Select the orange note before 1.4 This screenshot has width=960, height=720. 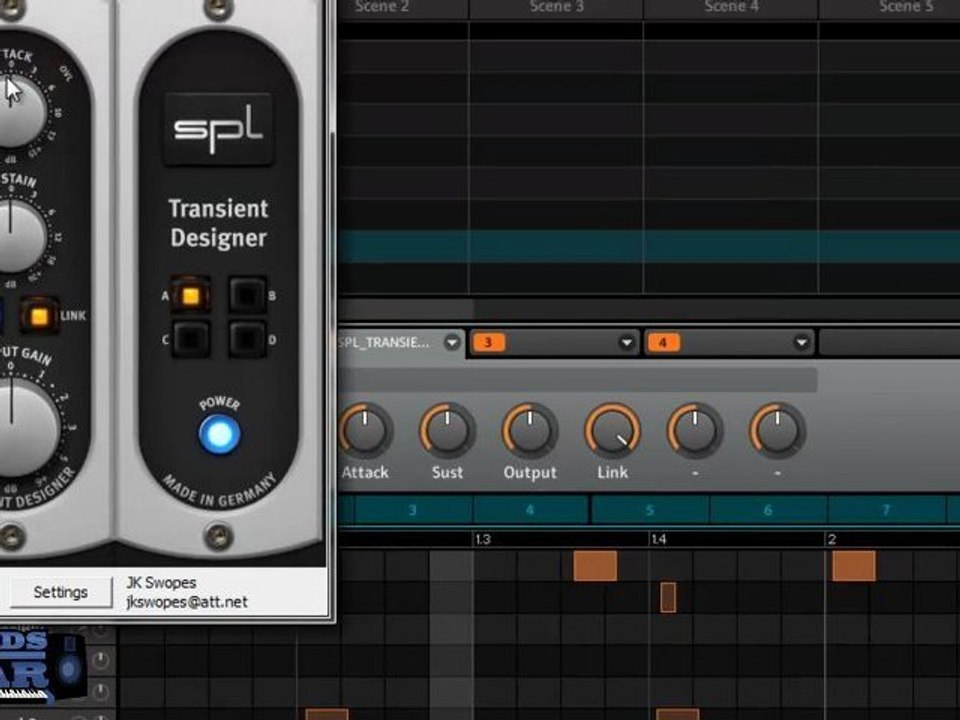point(595,566)
